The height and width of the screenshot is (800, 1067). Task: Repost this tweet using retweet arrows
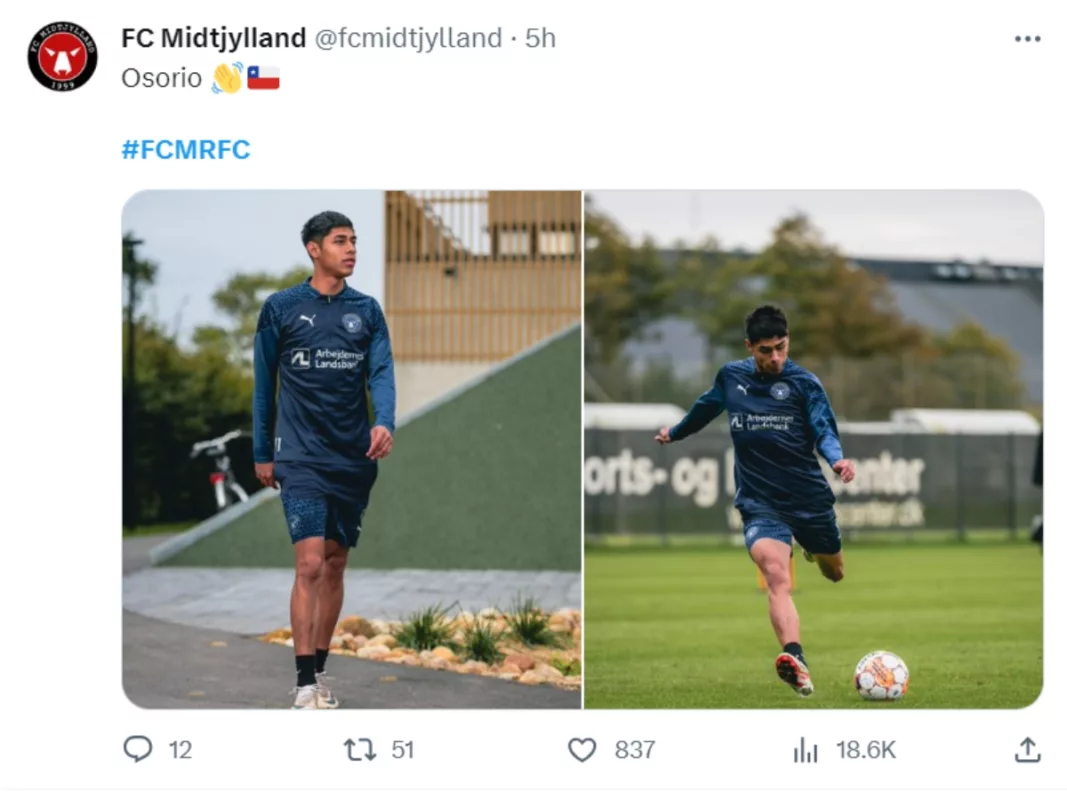(359, 749)
